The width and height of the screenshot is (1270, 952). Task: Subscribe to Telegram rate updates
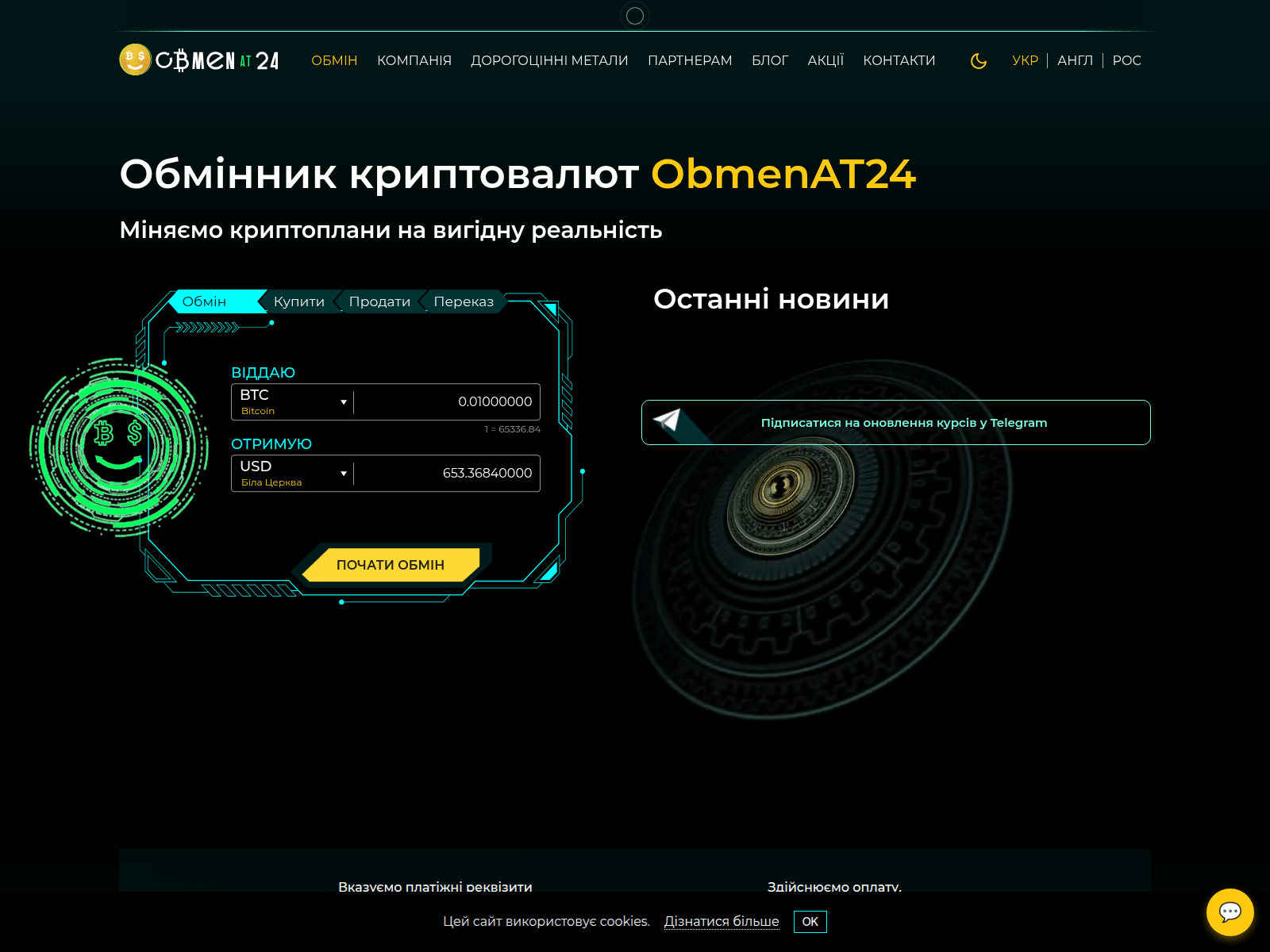[895, 423]
